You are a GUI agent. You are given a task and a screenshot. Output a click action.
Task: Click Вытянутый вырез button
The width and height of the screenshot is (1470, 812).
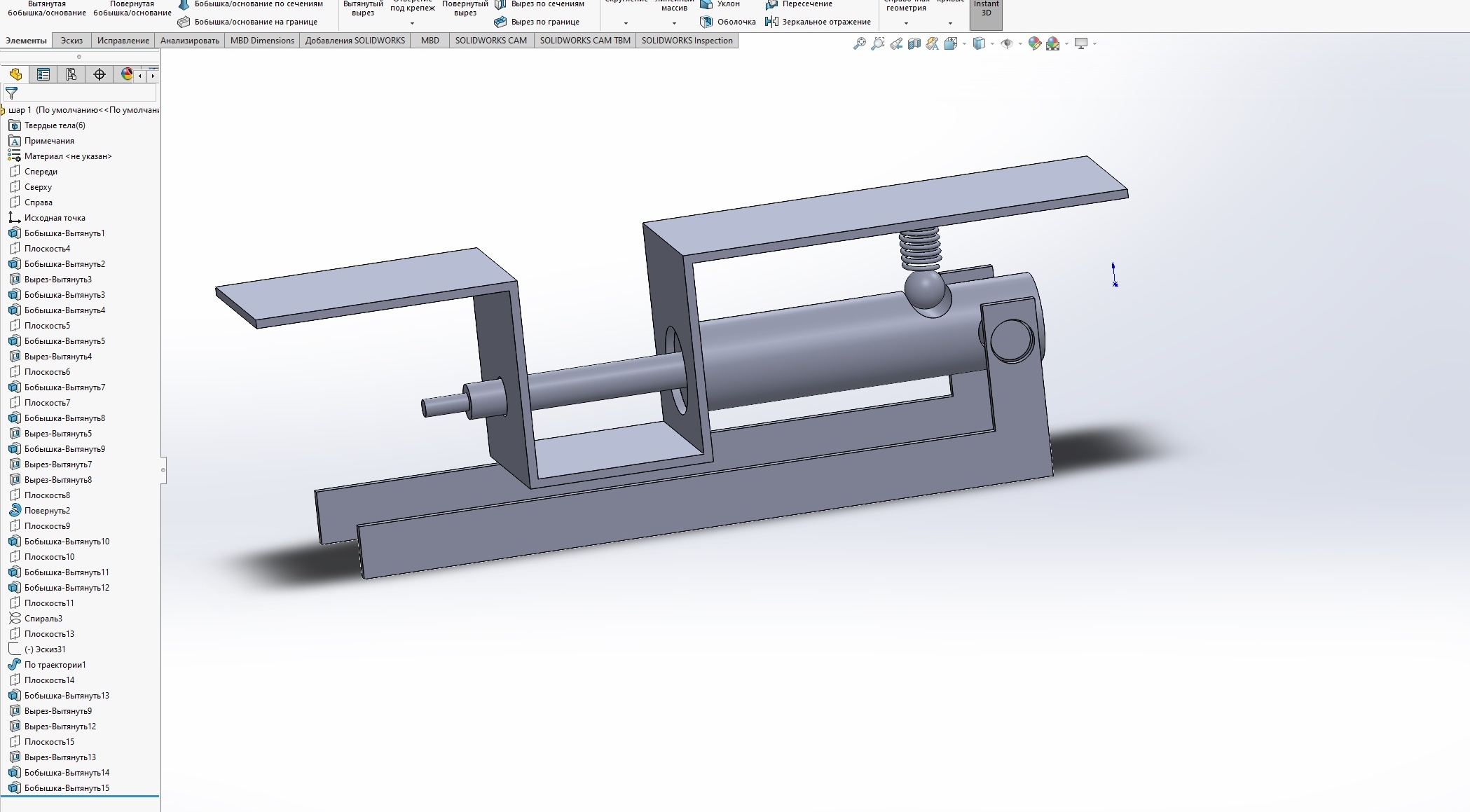363,8
